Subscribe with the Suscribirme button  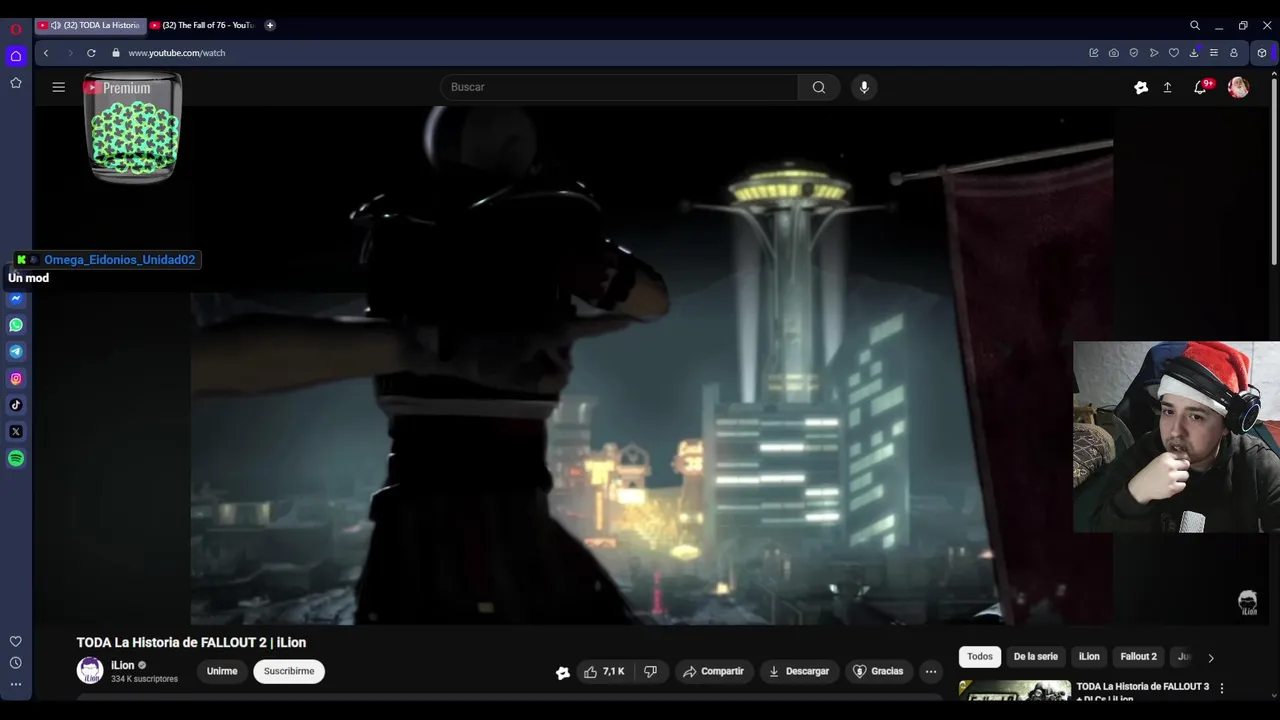[x=289, y=671]
